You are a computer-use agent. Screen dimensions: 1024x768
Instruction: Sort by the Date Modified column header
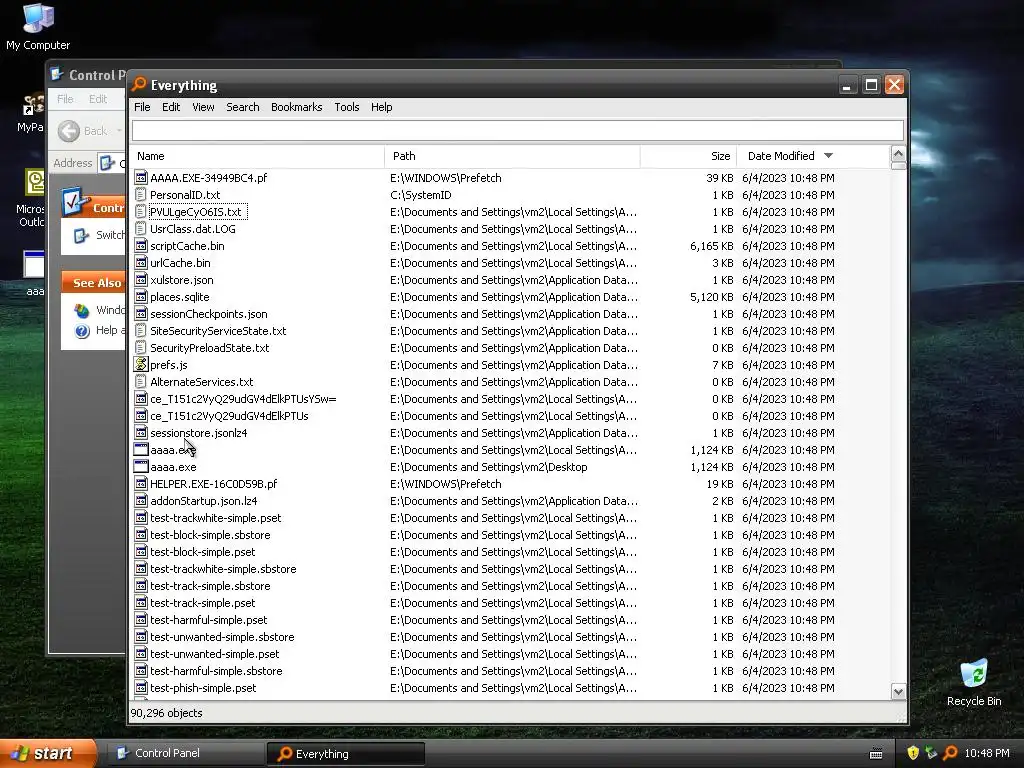[813, 156]
